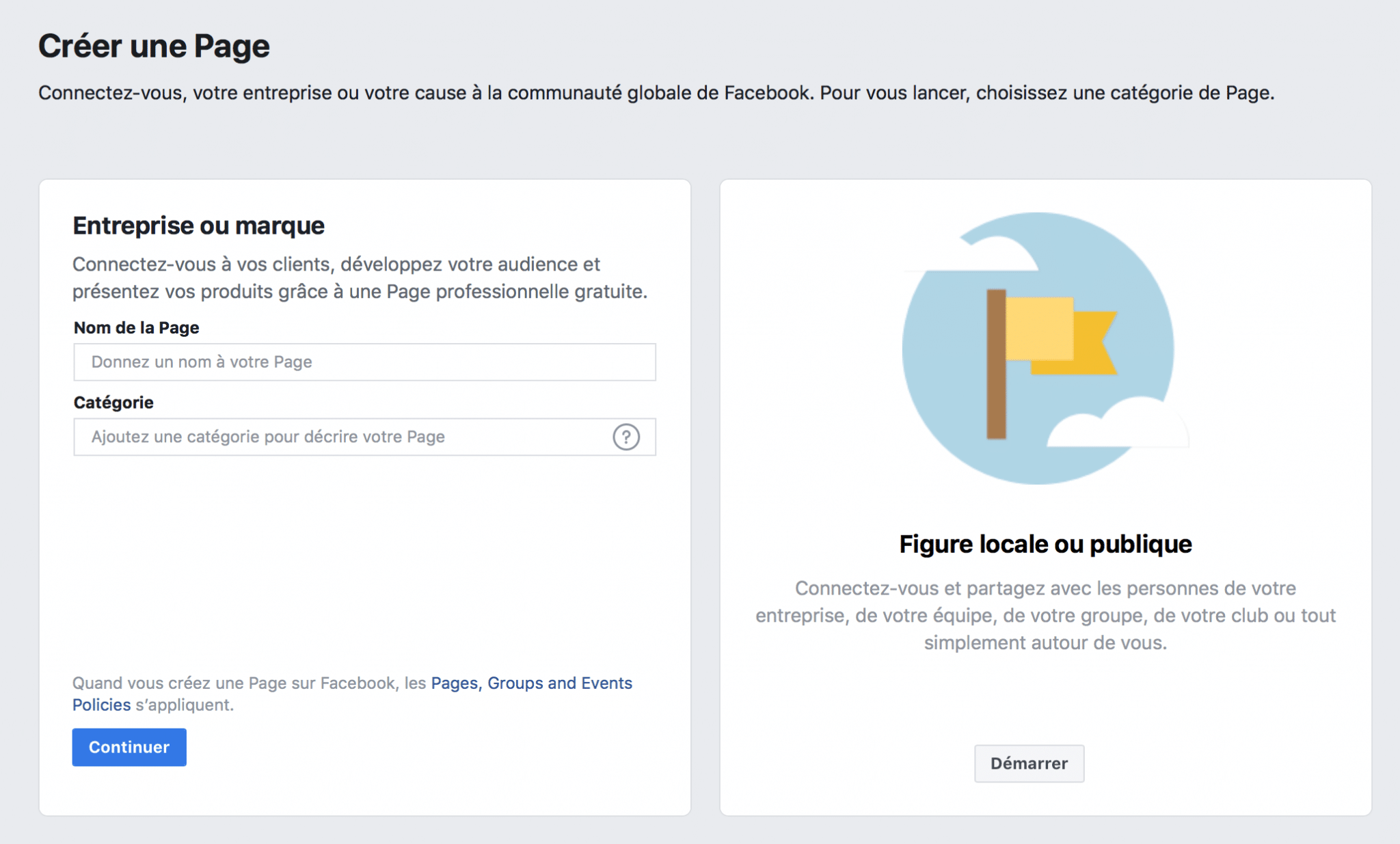
Task: Click the word 'Policies' in the link
Action: tap(101, 705)
